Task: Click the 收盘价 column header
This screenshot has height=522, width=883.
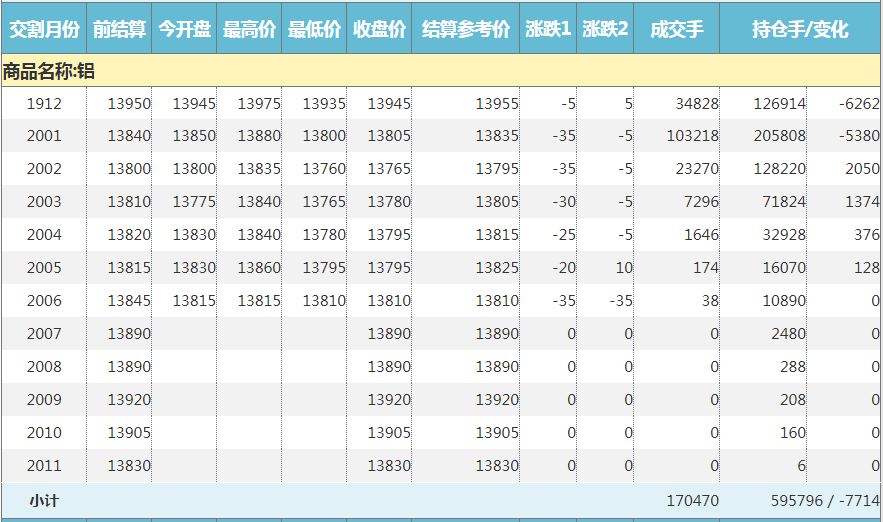Action: (x=379, y=29)
